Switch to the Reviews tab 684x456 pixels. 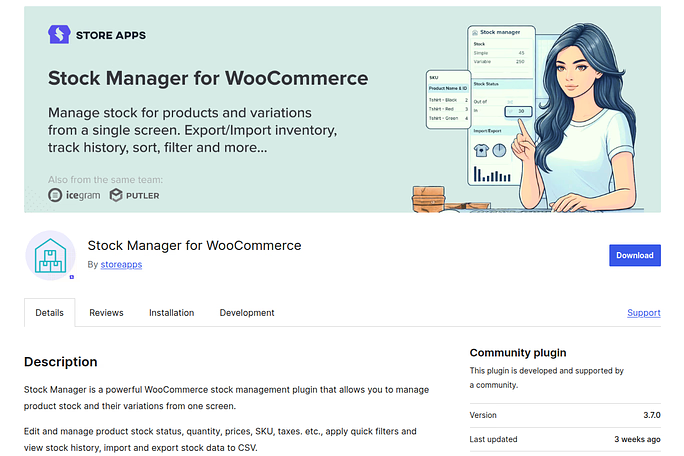[106, 312]
